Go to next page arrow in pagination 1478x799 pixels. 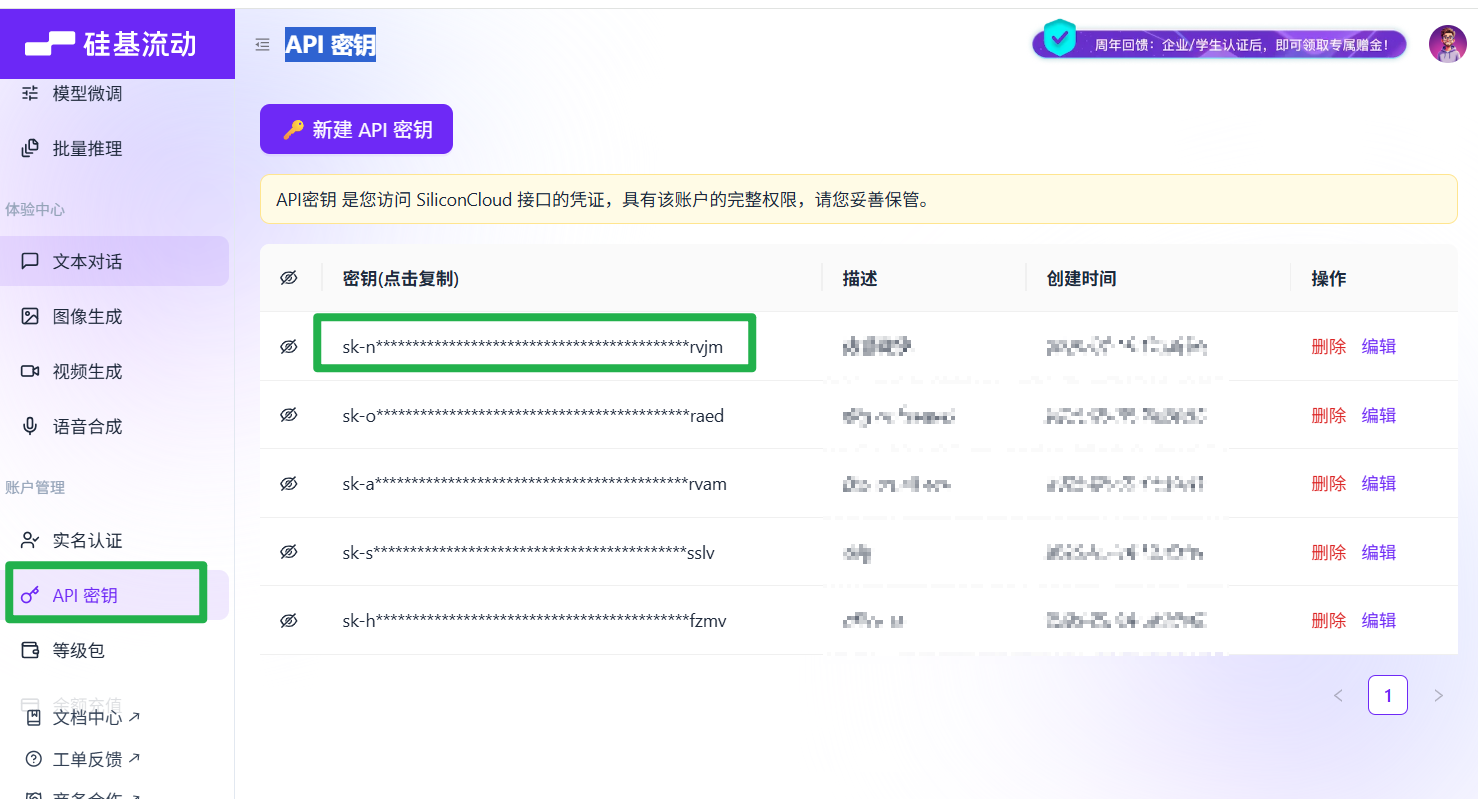[x=1438, y=695]
